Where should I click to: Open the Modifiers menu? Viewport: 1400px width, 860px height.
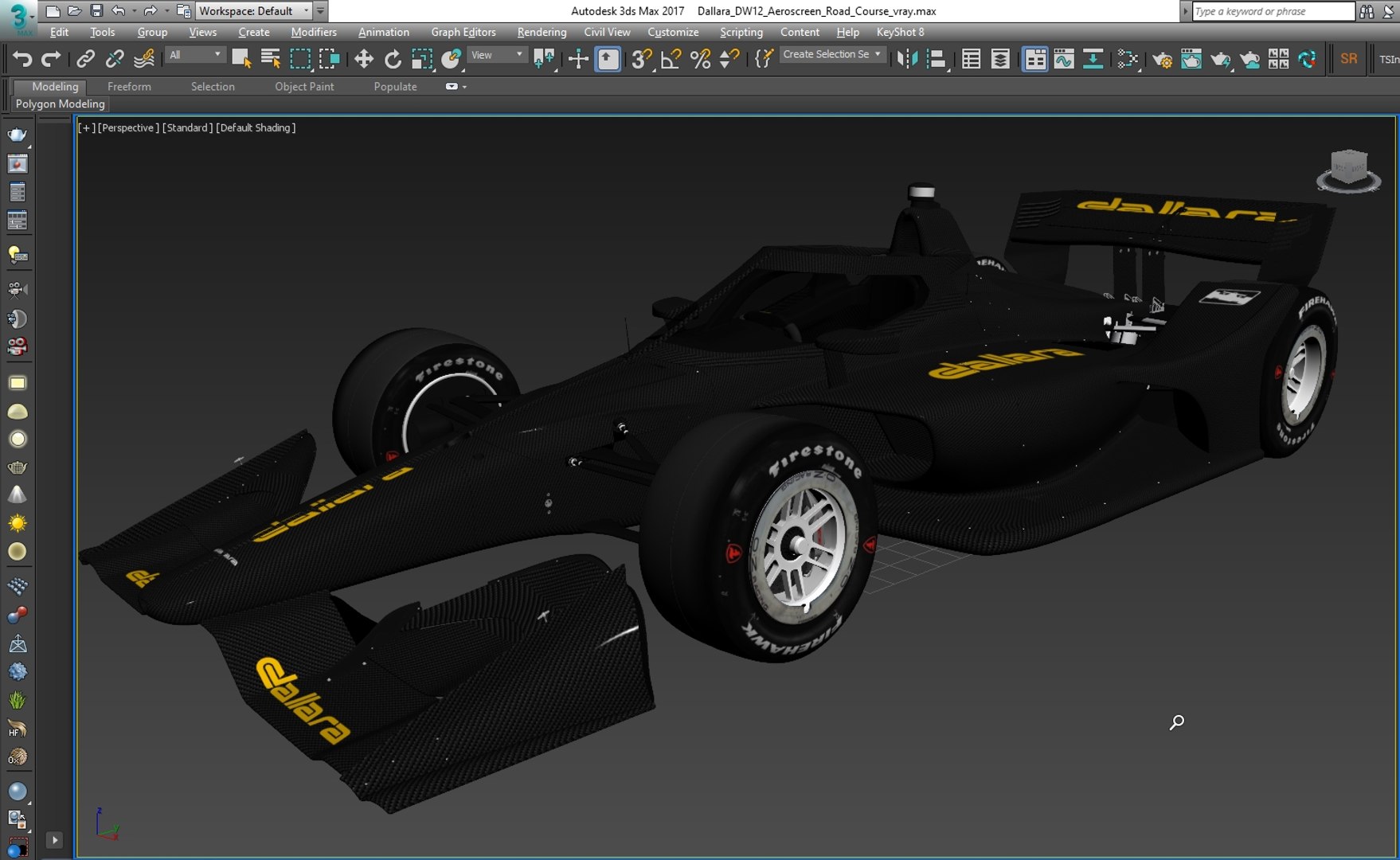pos(314,32)
